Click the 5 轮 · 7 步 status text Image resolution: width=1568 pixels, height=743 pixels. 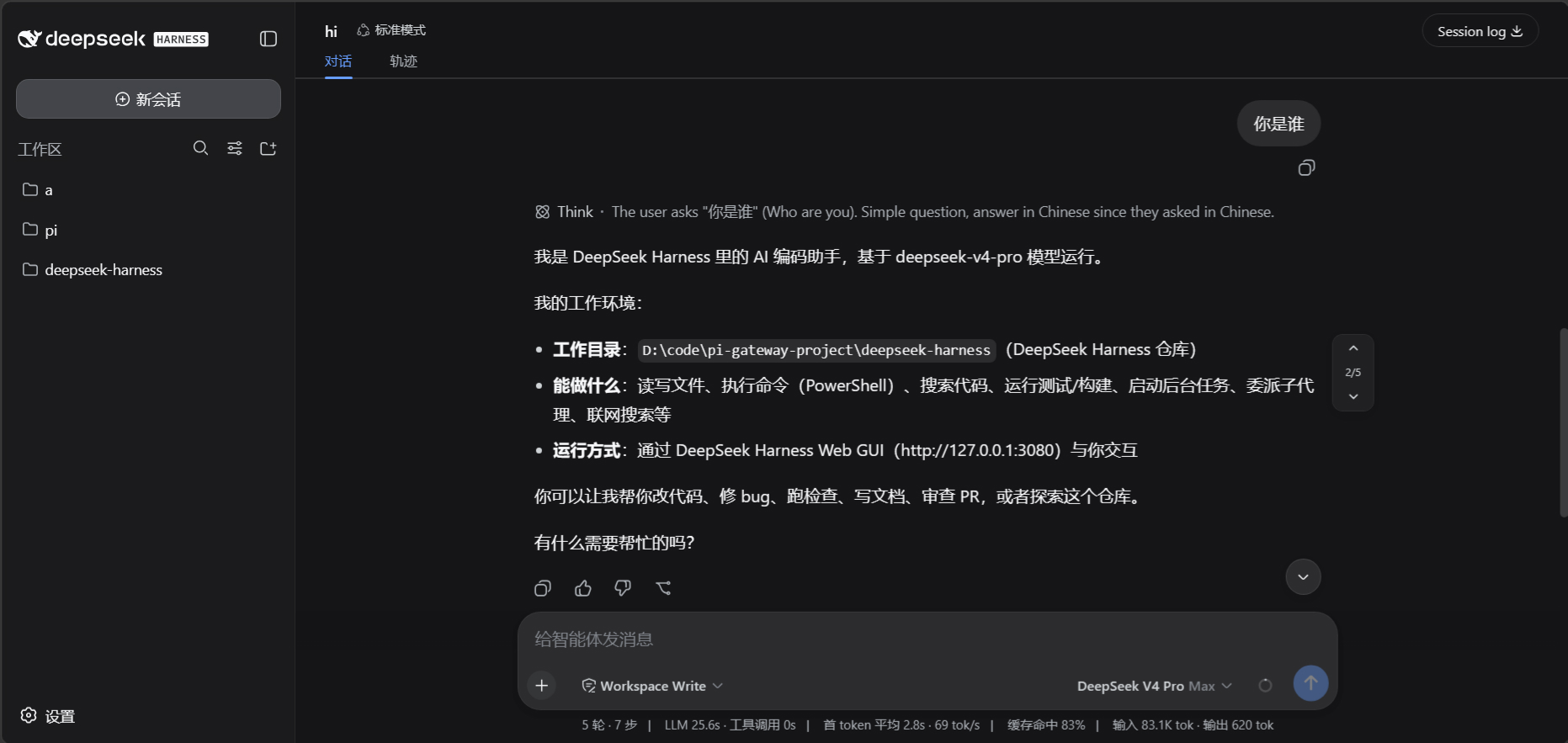(609, 725)
